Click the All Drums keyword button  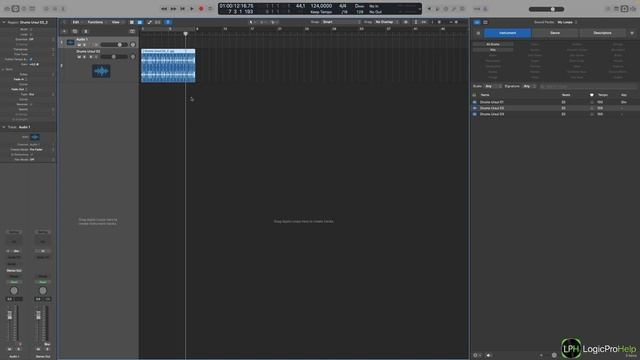493,44
